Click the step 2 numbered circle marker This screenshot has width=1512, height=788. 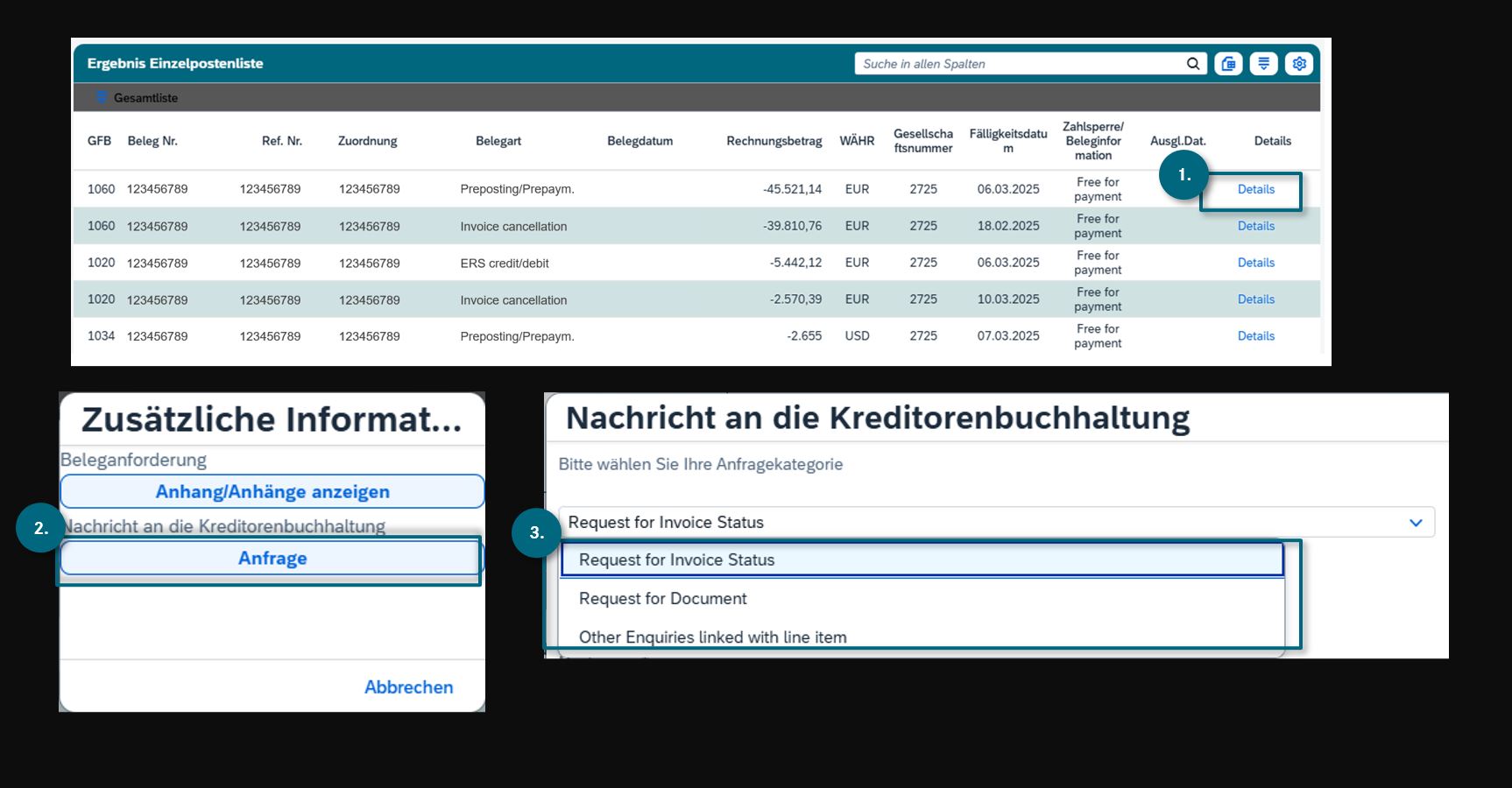pyautogui.click(x=40, y=528)
